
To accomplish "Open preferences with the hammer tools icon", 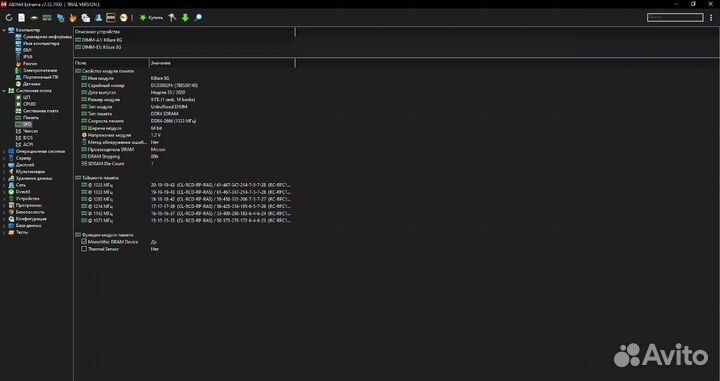I will tap(172, 18).
